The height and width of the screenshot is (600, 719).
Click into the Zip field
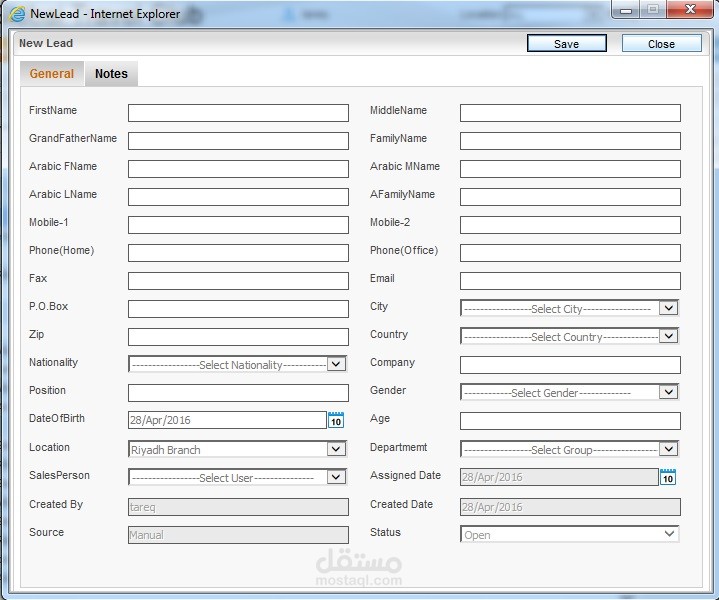point(238,337)
